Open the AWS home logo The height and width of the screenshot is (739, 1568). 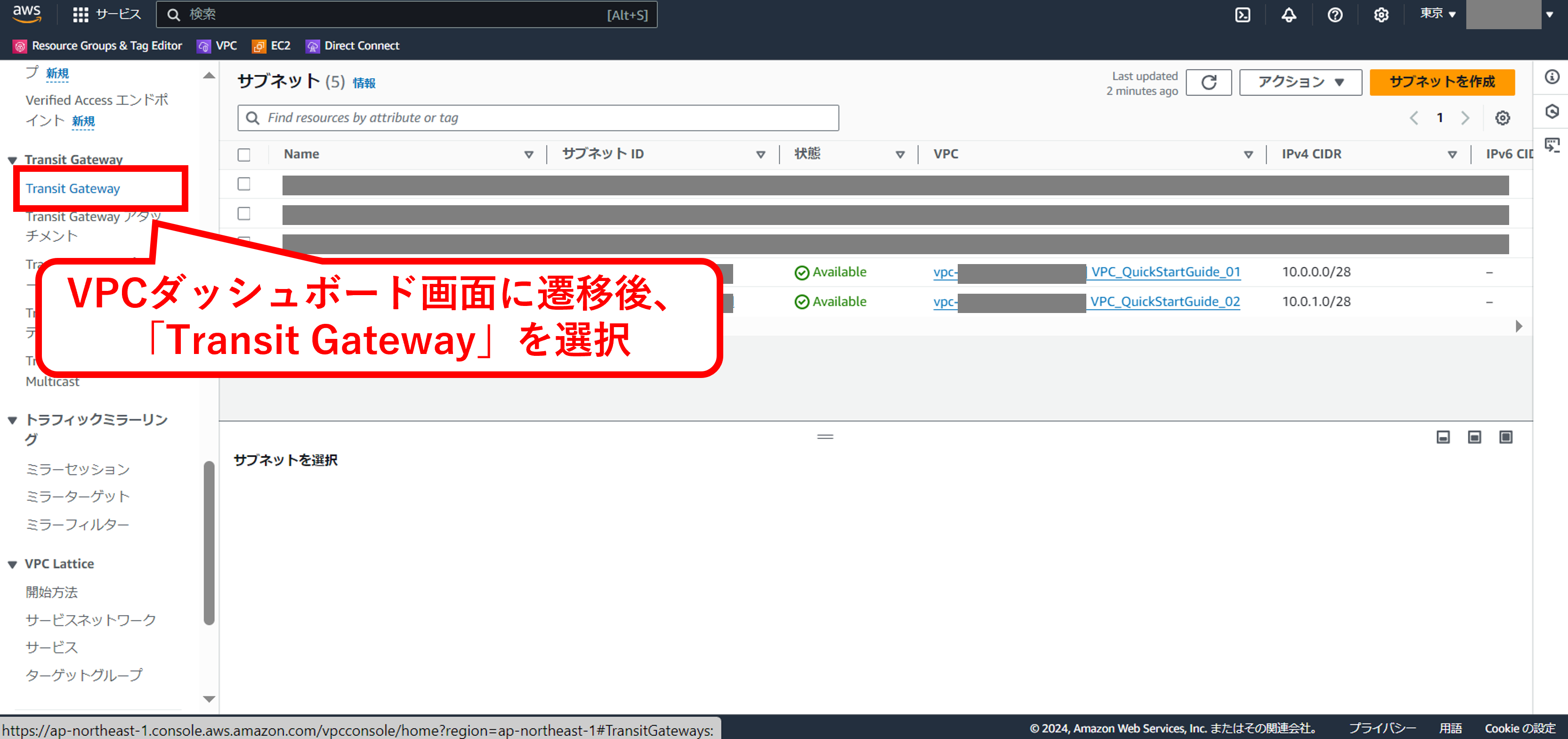coord(27,14)
